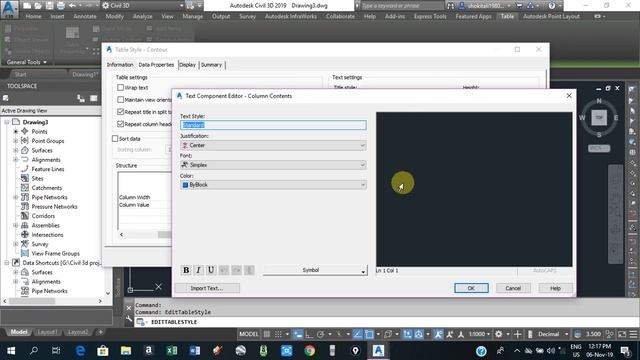Screen dimensions: 640x360
Task: Open Word from taskbar
Action: tap(195, 351)
